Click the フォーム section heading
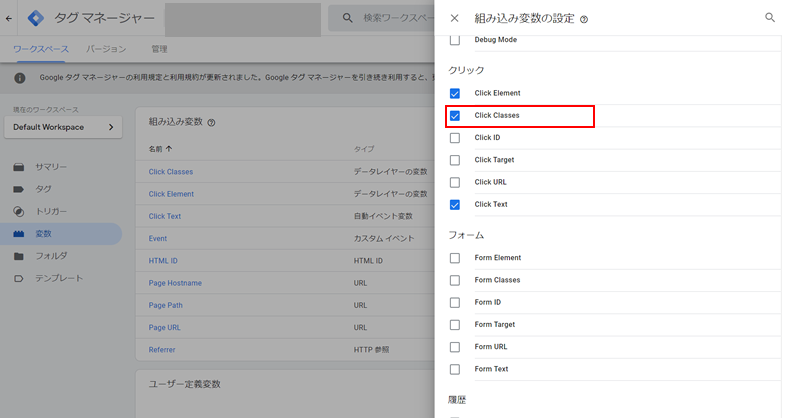Image resolution: width=786 pixels, height=418 pixels. coord(466,235)
